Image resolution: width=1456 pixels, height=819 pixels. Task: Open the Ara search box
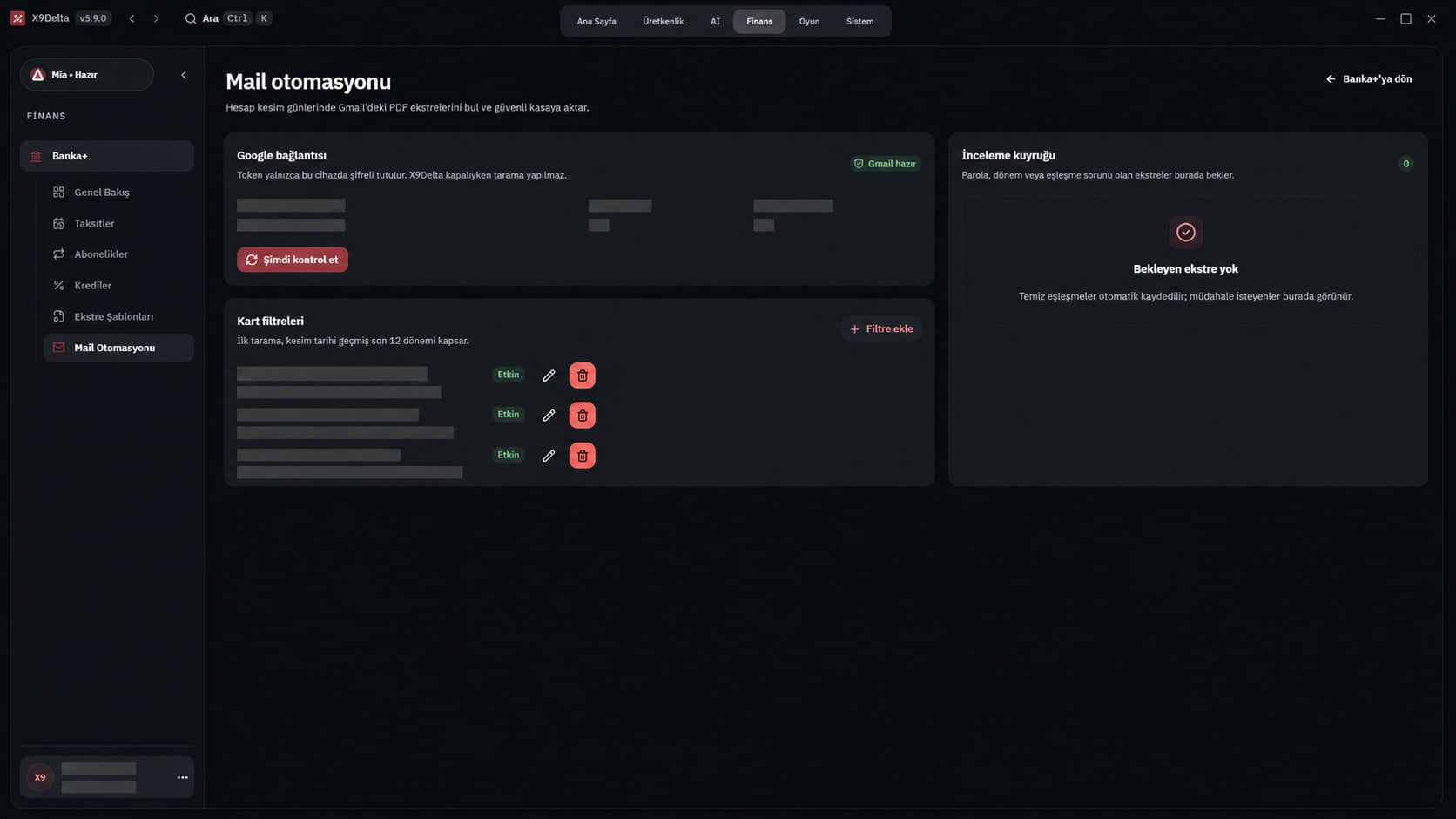[228, 18]
